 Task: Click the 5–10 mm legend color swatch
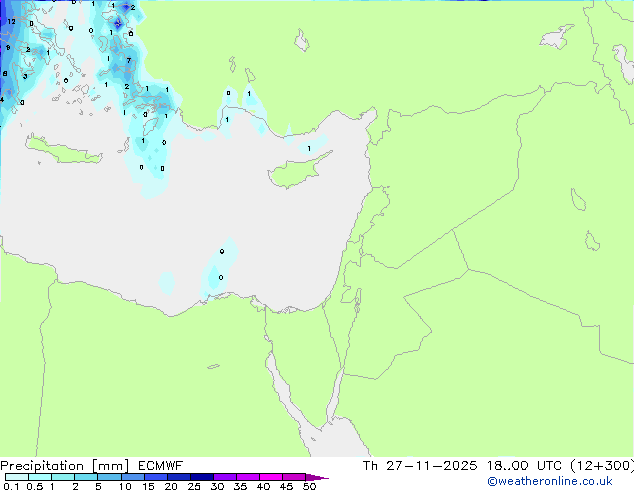point(109,477)
